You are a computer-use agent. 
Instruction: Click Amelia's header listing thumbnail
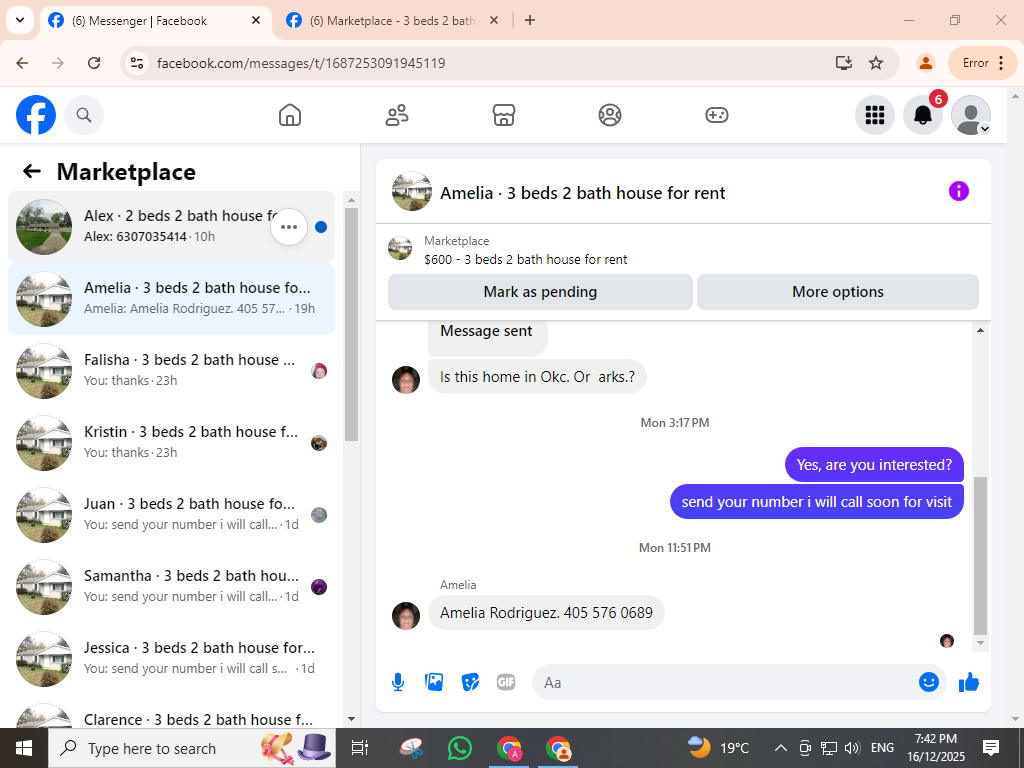coord(411,192)
